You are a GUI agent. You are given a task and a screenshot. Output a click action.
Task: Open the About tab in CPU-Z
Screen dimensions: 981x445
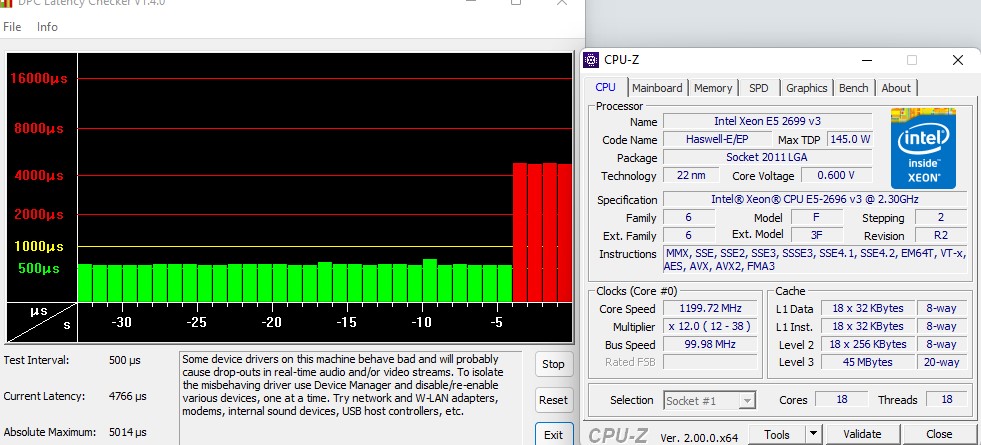896,88
